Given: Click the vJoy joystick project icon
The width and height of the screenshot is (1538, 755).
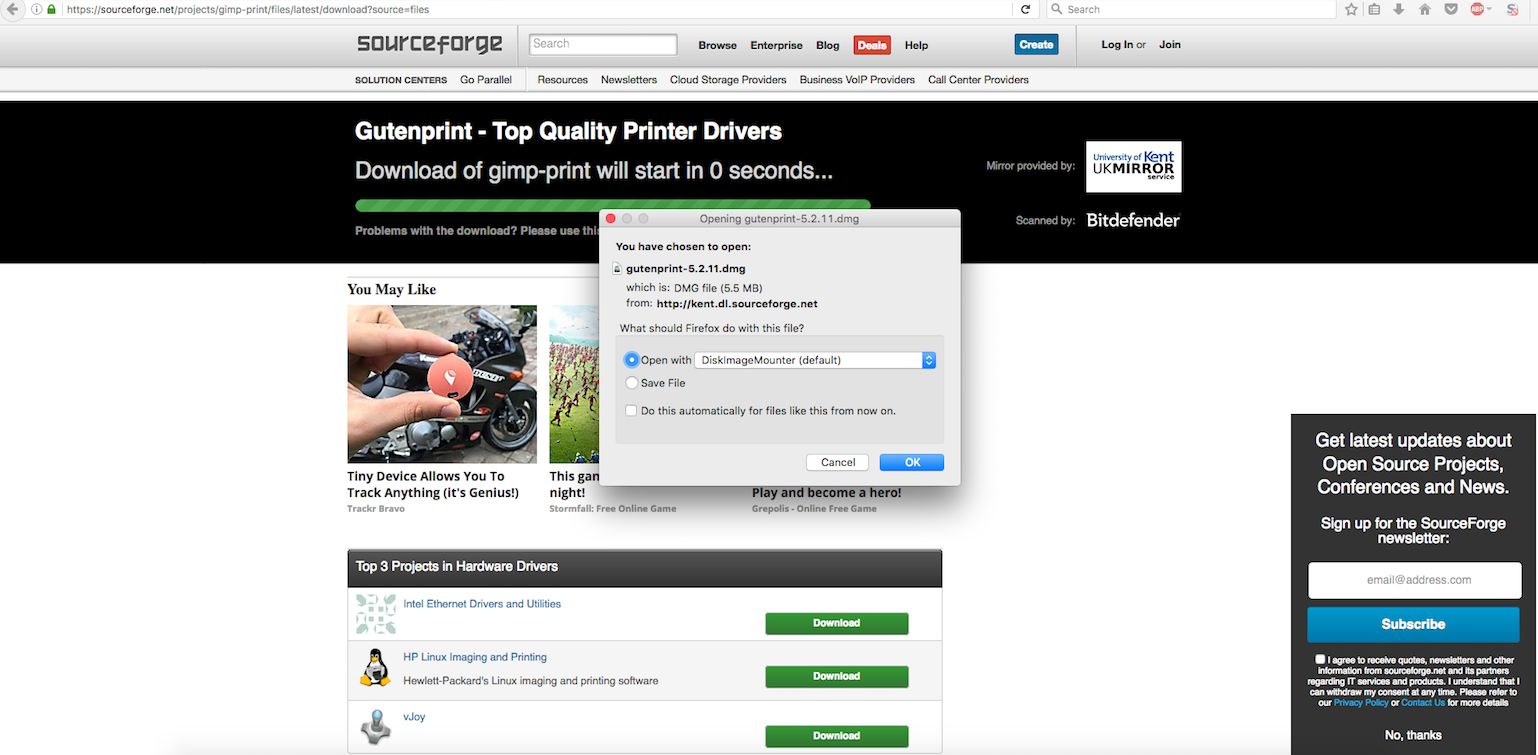Looking at the screenshot, I should click(x=375, y=727).
